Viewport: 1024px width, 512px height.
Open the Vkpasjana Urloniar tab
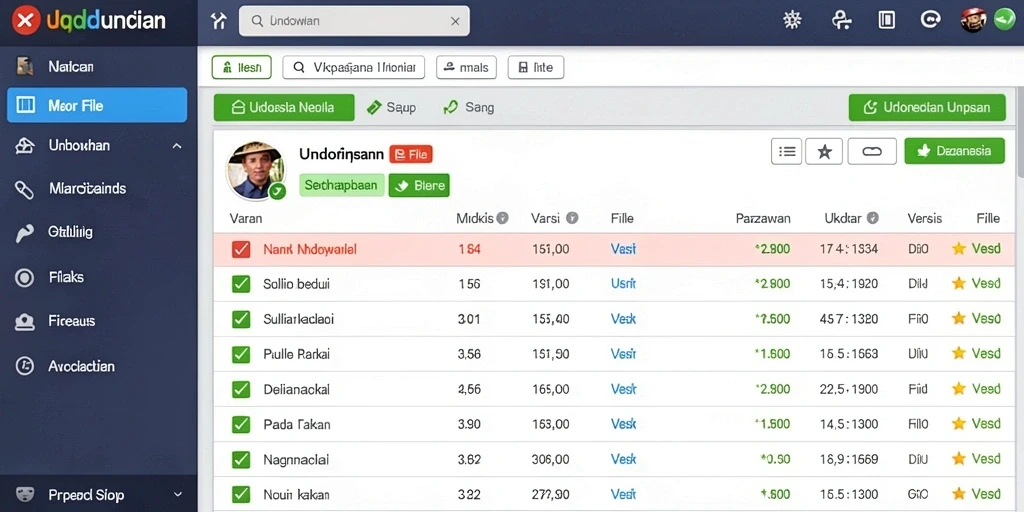tap(353, 67)
